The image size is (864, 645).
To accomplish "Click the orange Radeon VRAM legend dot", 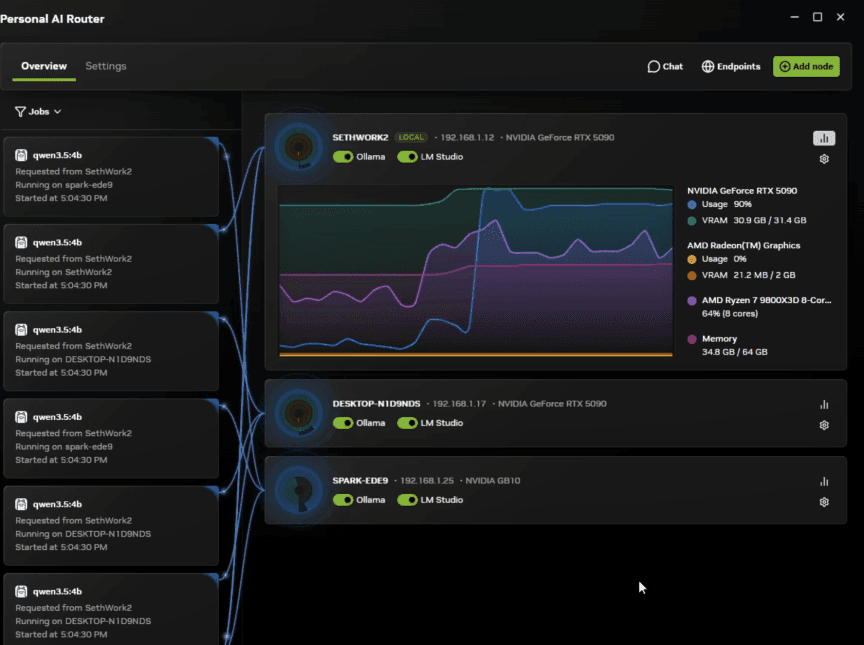I will coord(692,275).
